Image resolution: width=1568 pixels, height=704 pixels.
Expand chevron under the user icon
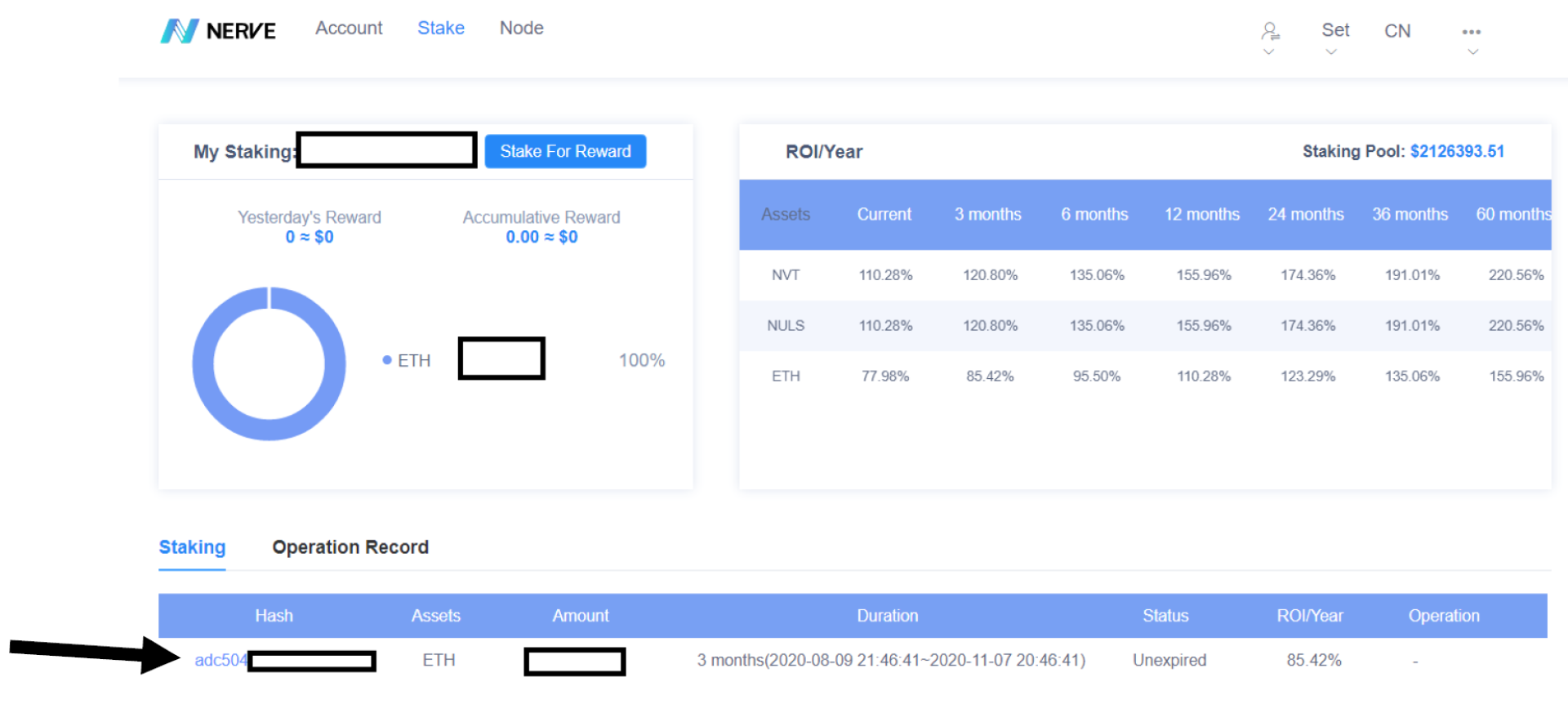[1268, 52]
